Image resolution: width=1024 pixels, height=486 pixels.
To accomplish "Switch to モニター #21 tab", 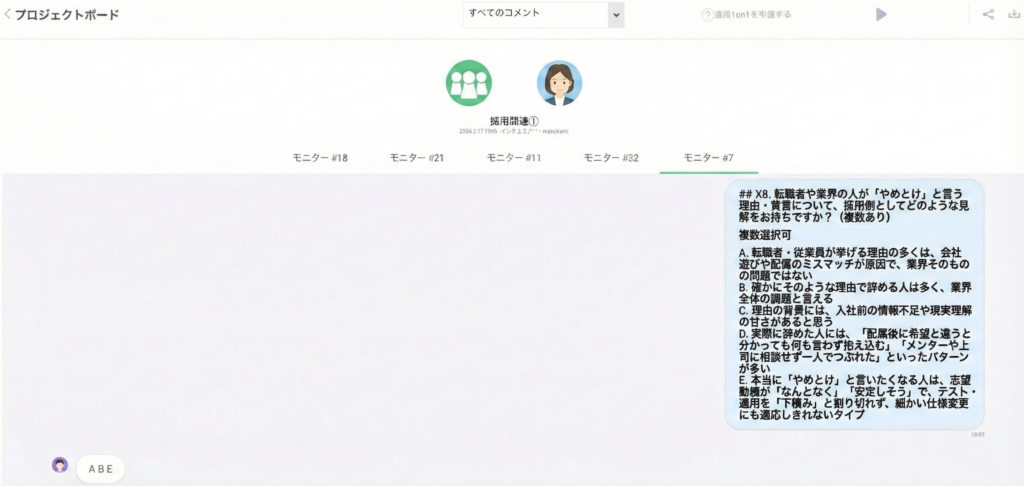I will (x=417, y=158).
